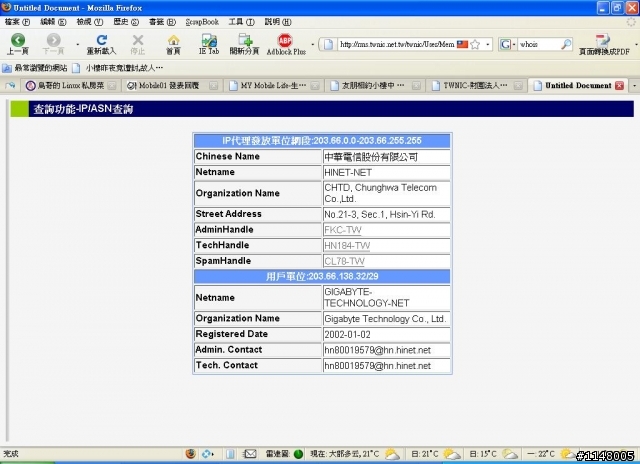Click the scroll-tabs arrow icon at tab bar start

tap(10, 85)
